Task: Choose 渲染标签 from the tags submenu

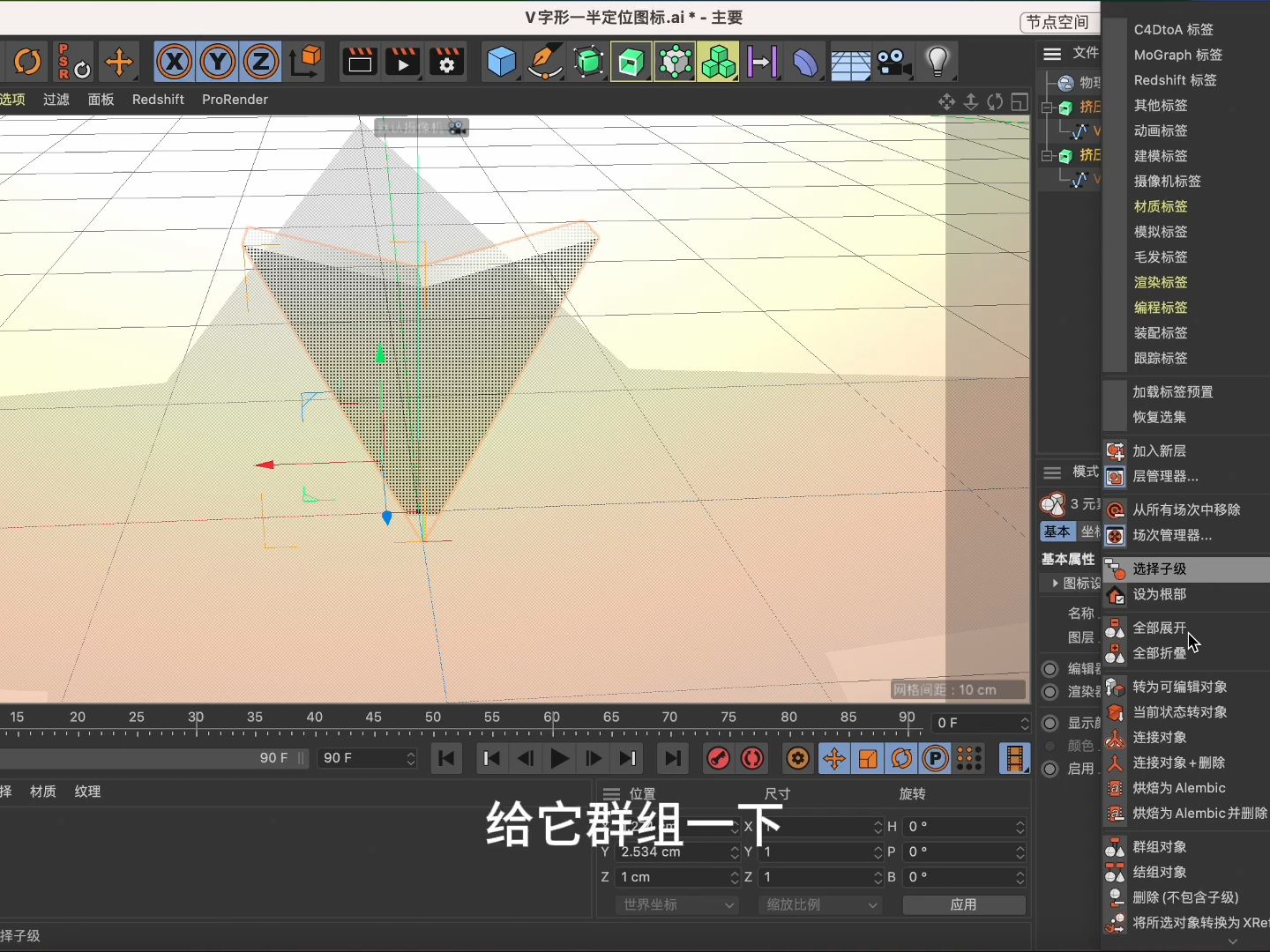Action: 1159,282
